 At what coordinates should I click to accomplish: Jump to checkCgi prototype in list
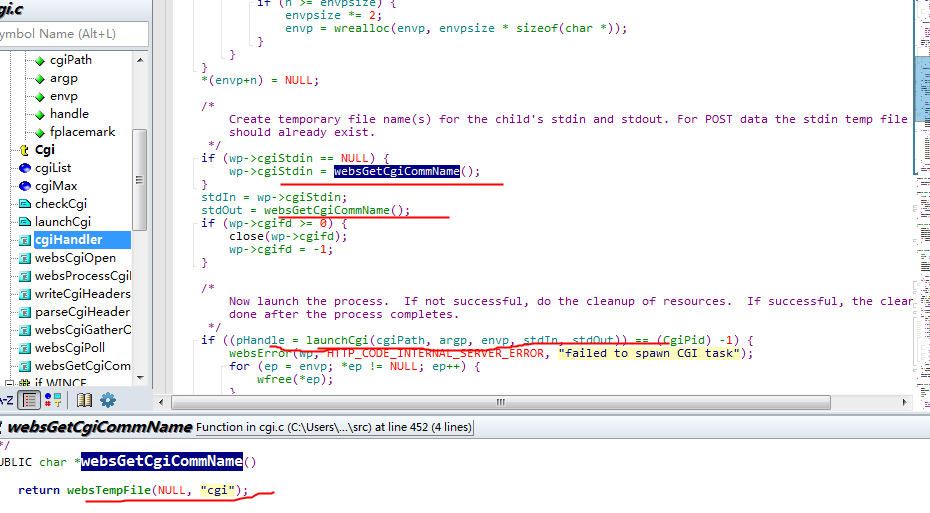[60, 203]
